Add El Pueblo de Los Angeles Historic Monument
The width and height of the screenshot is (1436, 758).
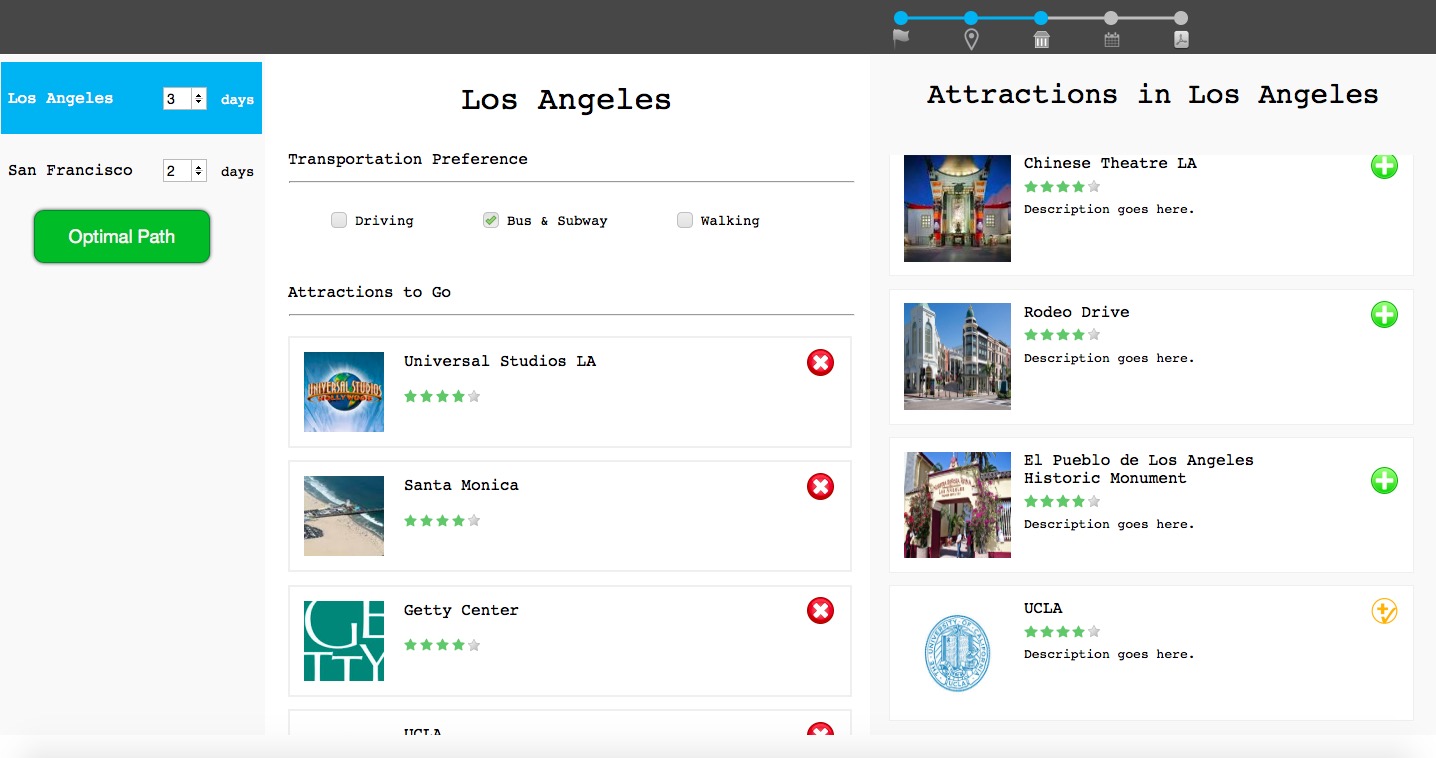[1384, 481]
